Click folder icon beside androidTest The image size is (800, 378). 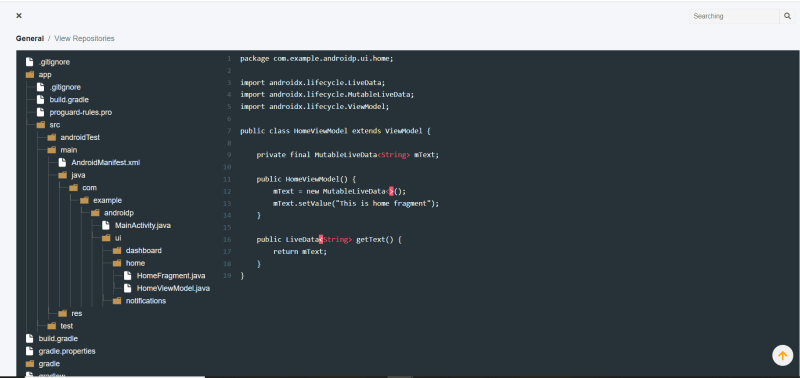pyautogui.click(x=52, y=137)
